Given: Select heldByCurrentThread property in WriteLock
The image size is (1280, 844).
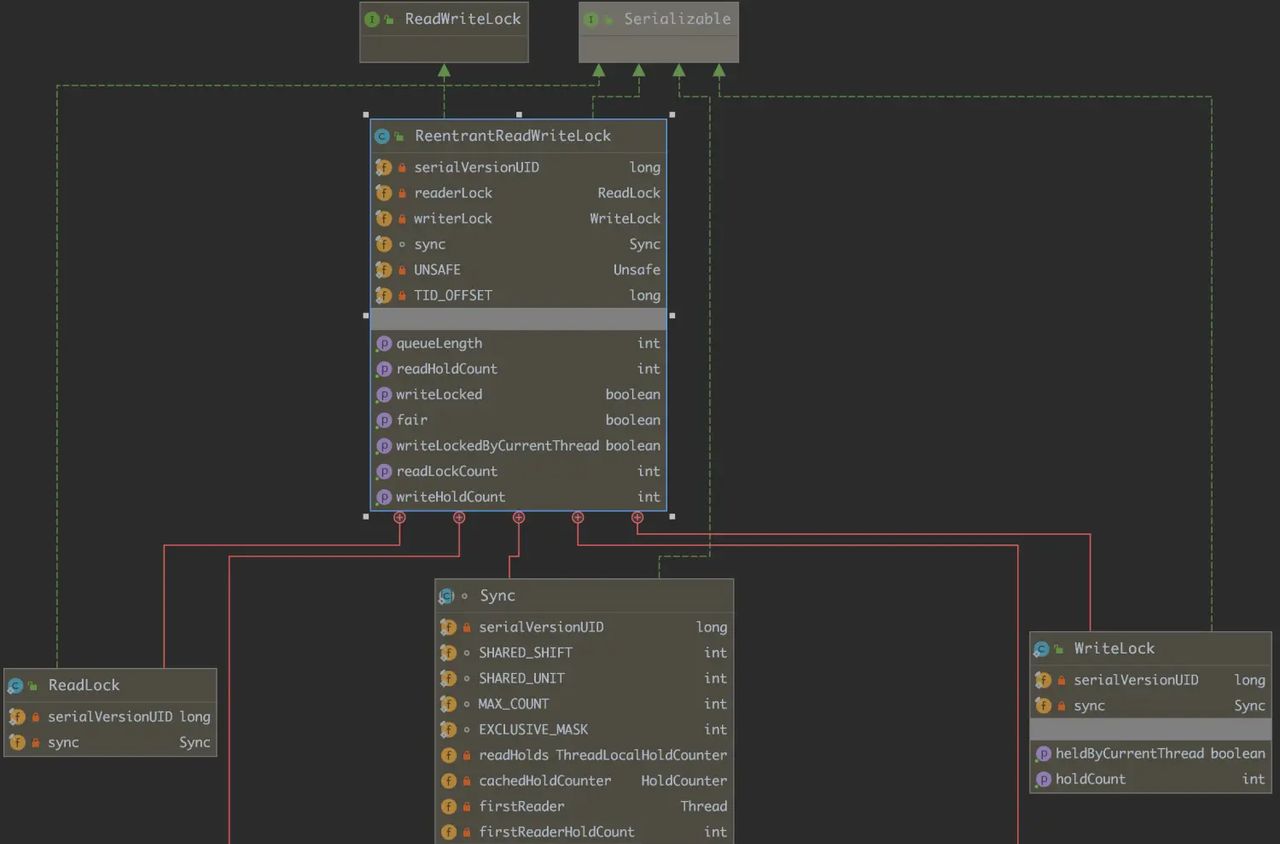Looking at the screenshot, I should pos(1150,754).
